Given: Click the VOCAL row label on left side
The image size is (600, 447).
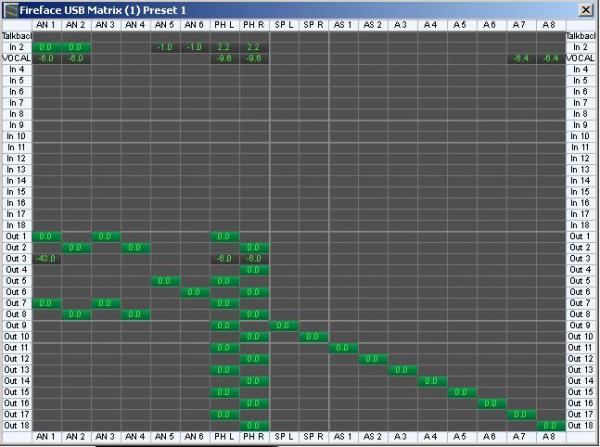Looking at the screenshot, I should pyautogui.click(x=16, y=58).
